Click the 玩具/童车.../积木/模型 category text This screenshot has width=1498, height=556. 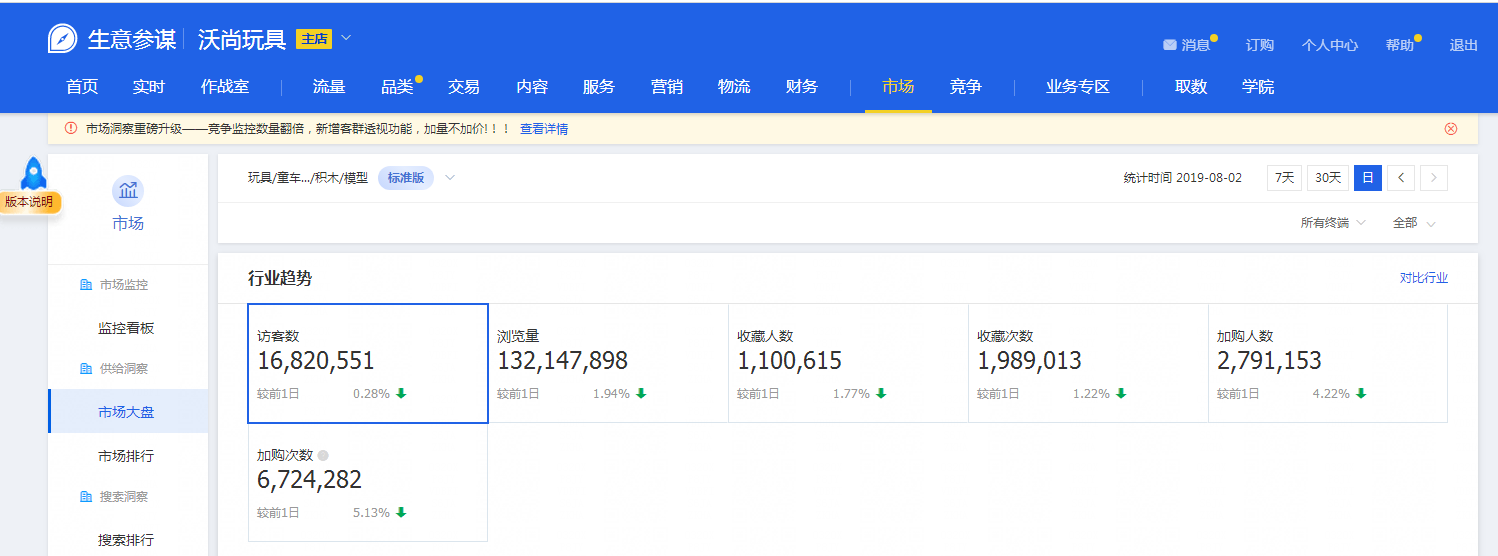click(308, 178)
